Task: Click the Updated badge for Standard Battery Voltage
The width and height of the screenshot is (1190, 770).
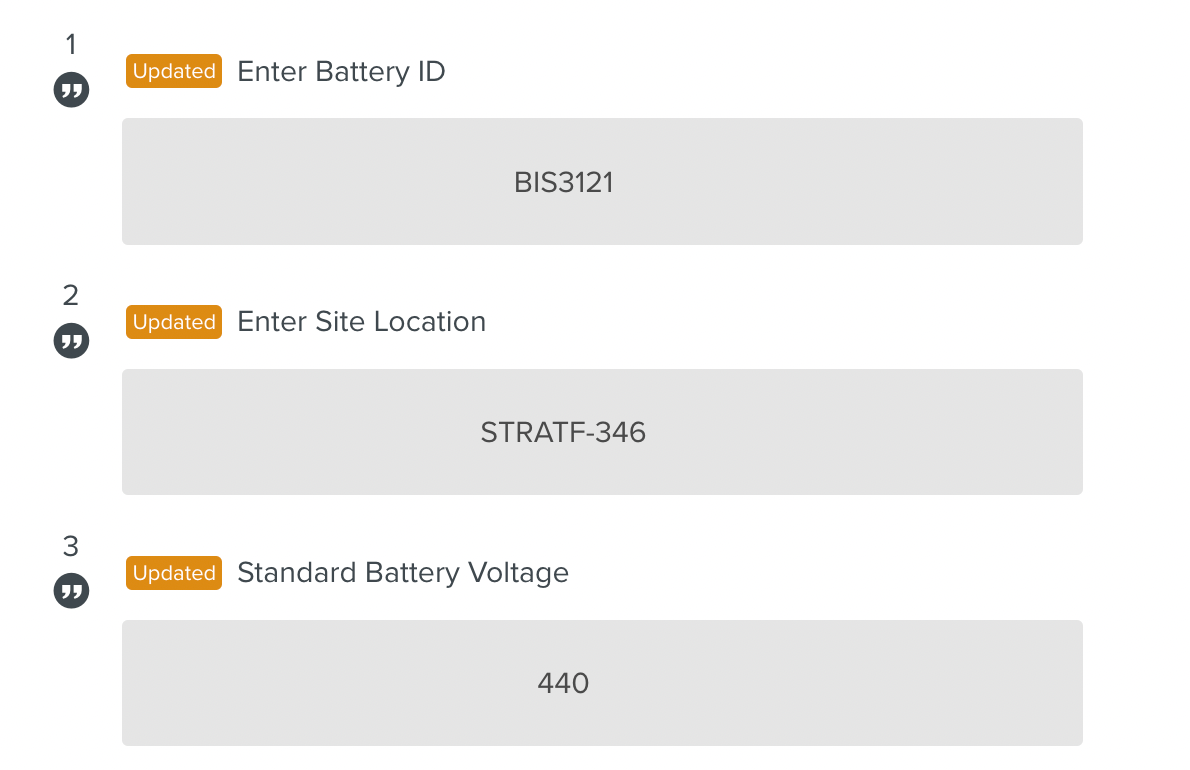Action: pos(174,573)
